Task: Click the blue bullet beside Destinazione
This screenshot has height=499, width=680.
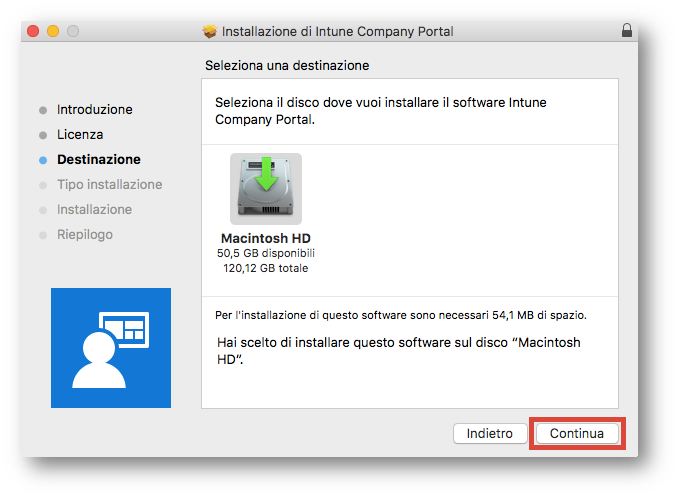Action: [43, 160]
